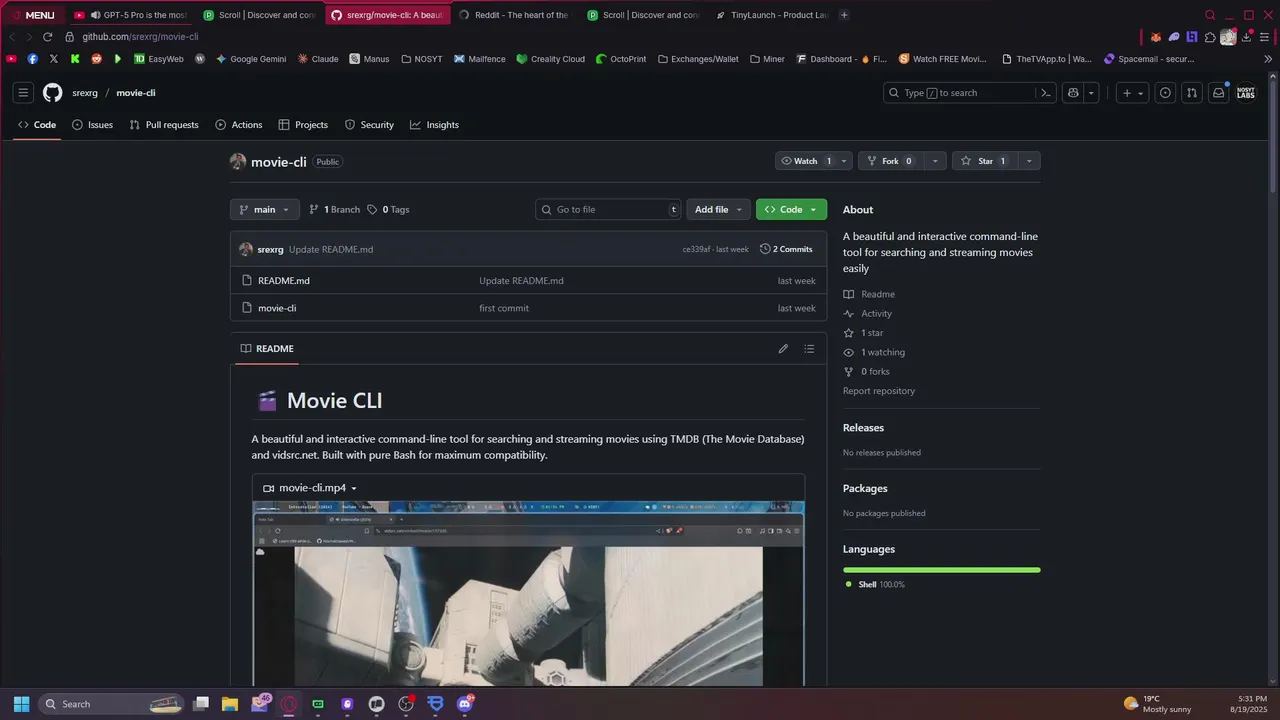Open Discord in Windows taskbar

pyautogui.click(x=464, y=704)
